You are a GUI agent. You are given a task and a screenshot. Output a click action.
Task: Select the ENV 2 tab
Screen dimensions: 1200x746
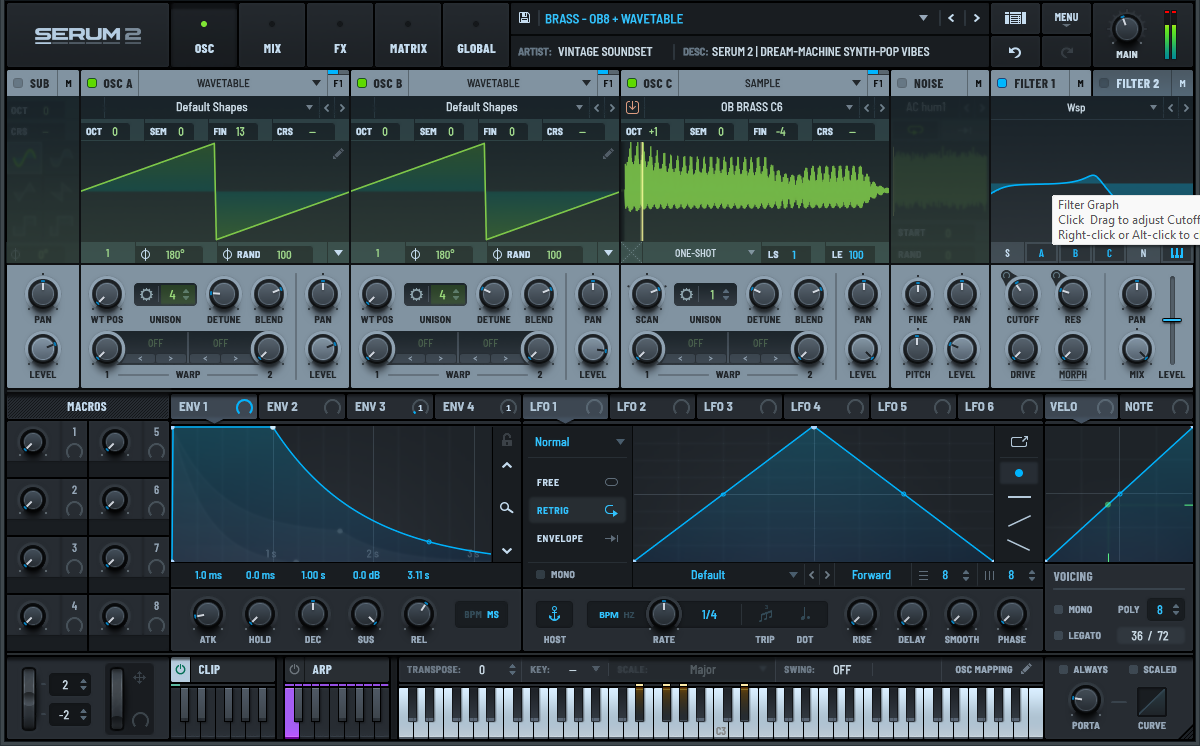point(301,407)
